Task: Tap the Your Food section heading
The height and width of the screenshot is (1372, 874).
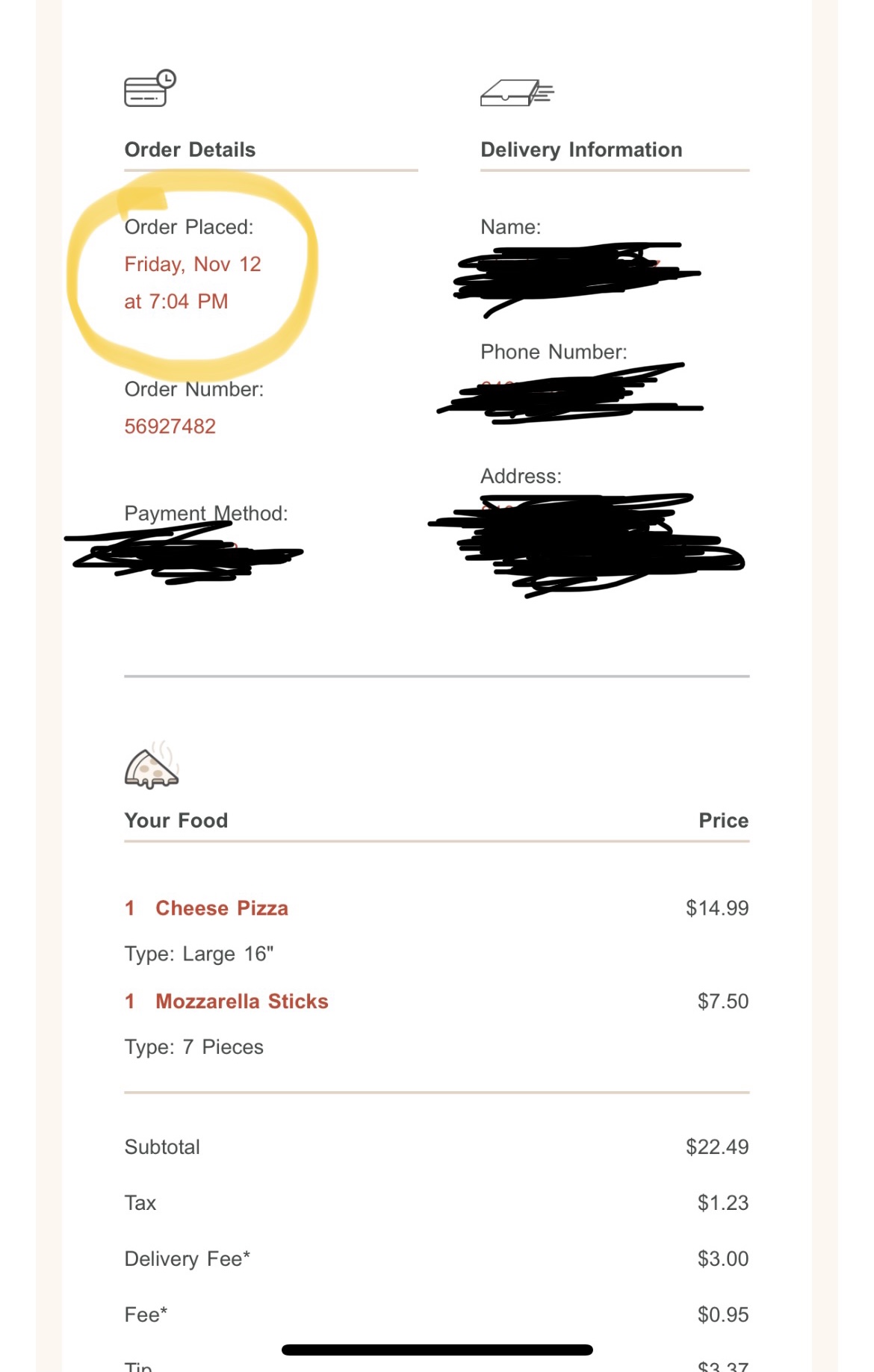Action: [176, 821]
